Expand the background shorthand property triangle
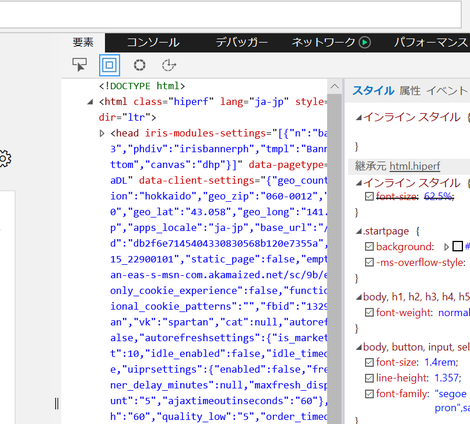The height and width of the screenshot is (424, 470). (x=446, y=247)
